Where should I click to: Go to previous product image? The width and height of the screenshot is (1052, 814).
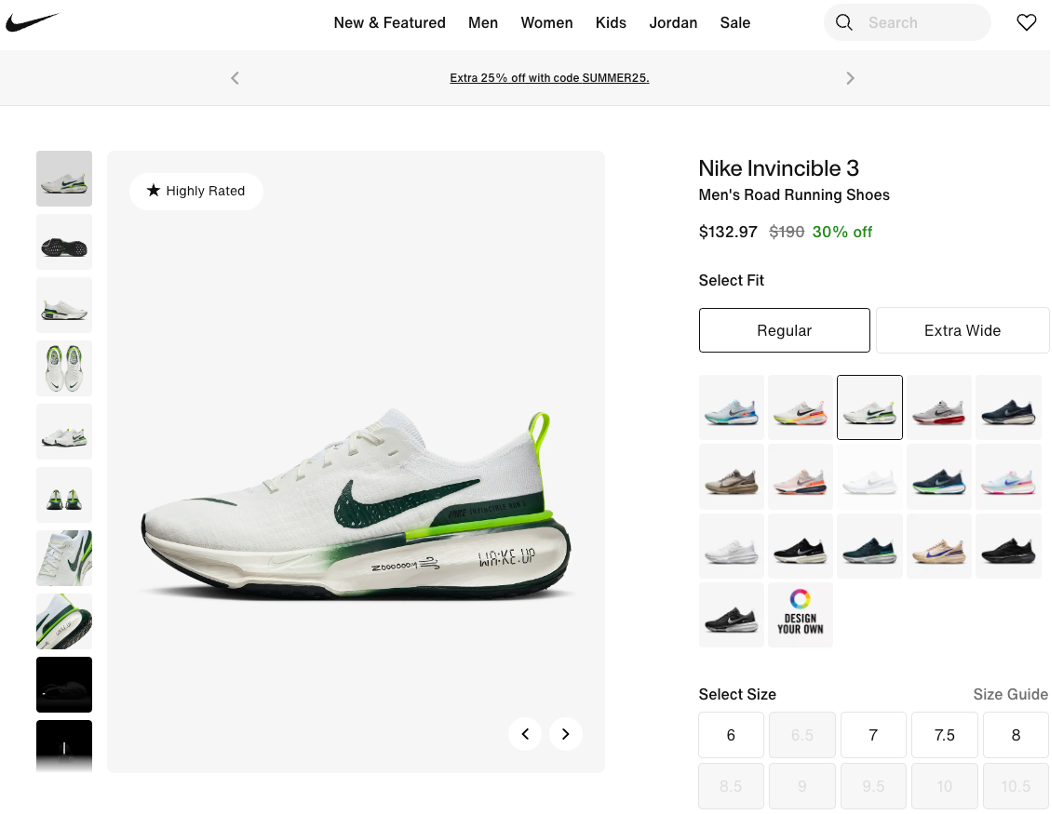coord(525,733)
